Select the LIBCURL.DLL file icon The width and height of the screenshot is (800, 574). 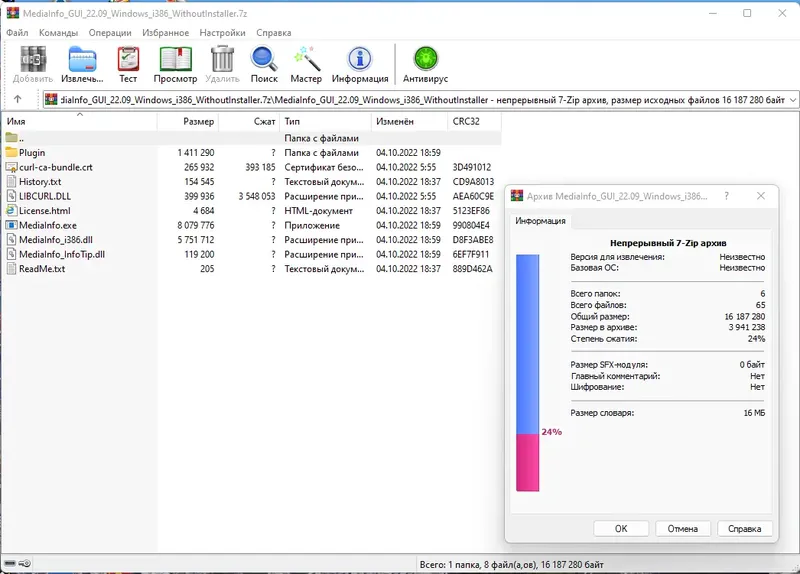point(11,196)
